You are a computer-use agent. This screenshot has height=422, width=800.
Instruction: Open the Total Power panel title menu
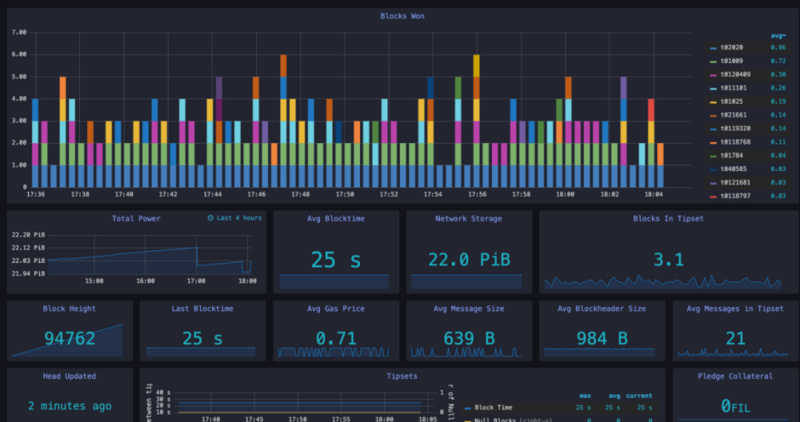click(137, 218)
